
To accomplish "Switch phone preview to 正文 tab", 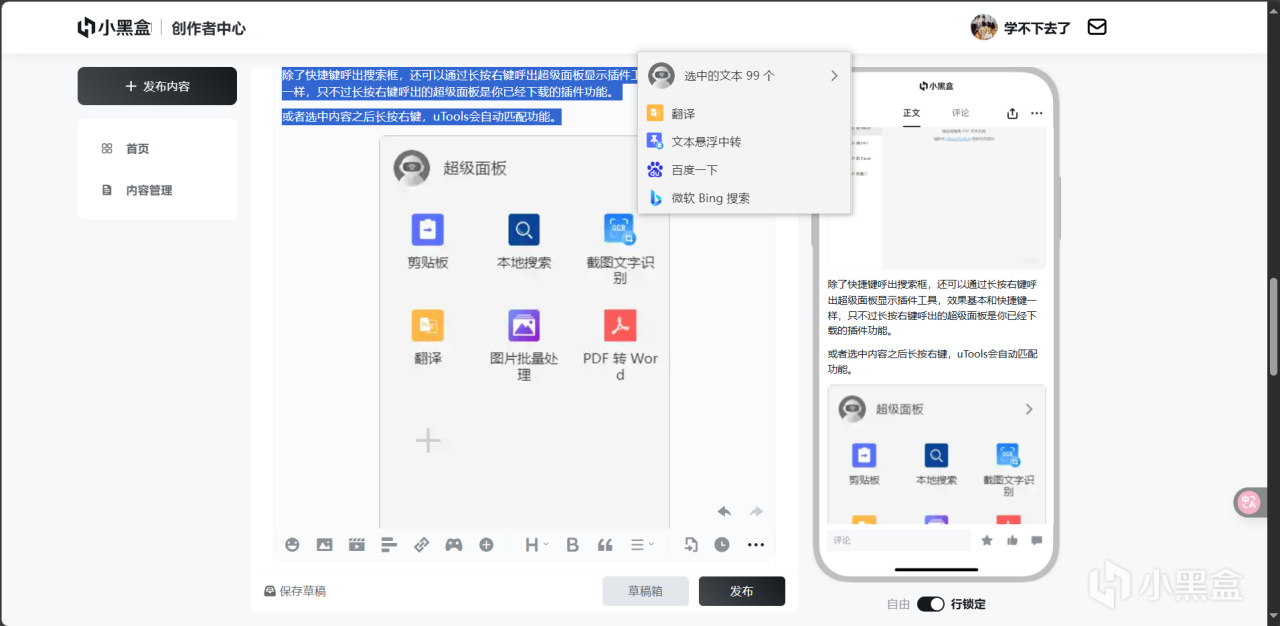I will pyautogui.click(x=911, y=113).
